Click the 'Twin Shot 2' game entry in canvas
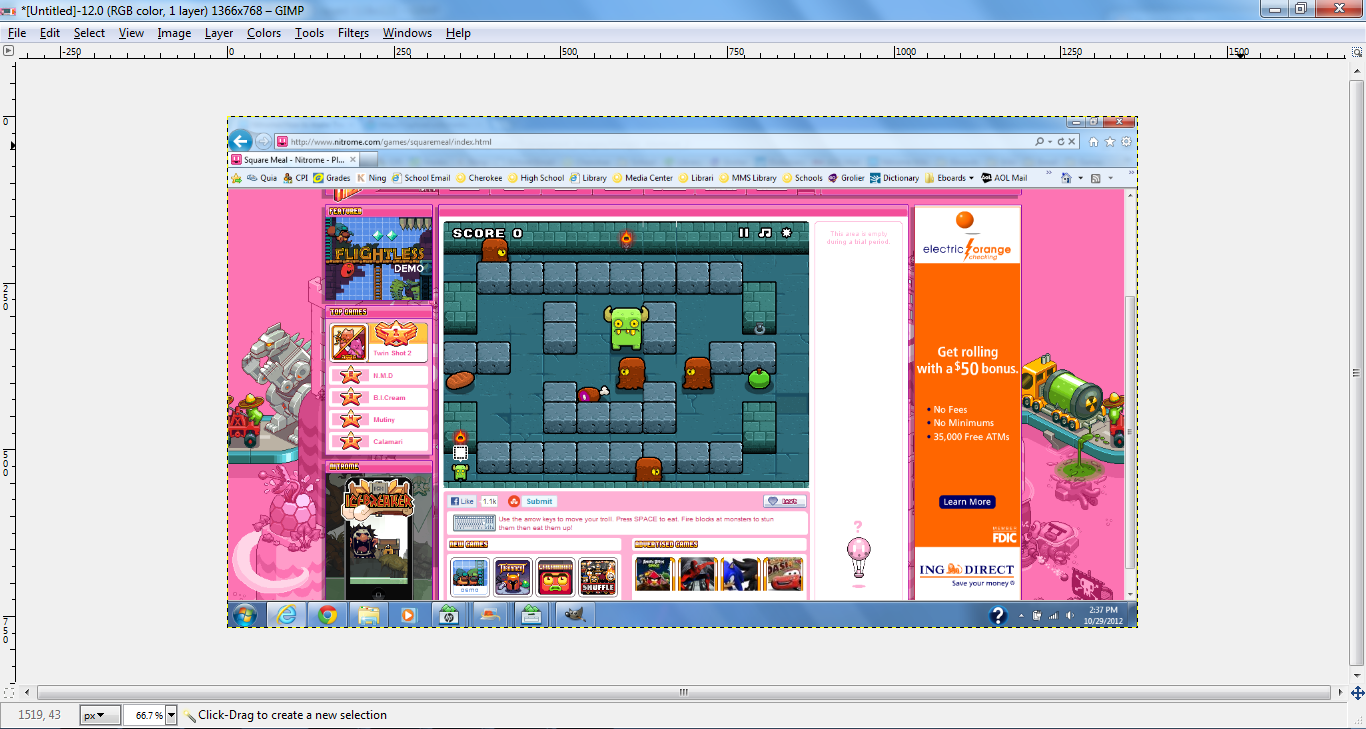Image resolution: width=1366 pixels, height=729 pixels. pos(380,341)
